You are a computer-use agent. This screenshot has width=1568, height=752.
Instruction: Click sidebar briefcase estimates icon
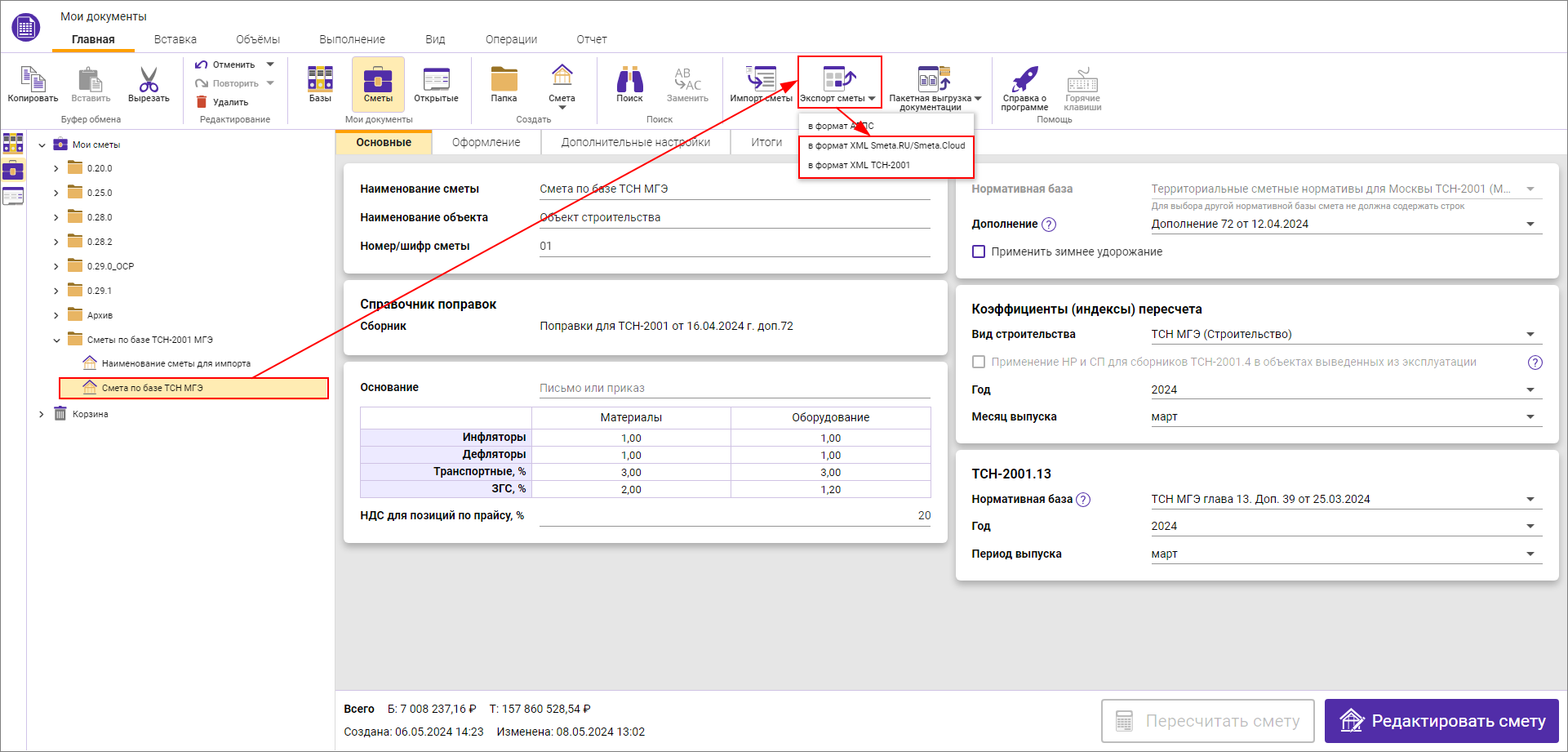pos(13,170)
